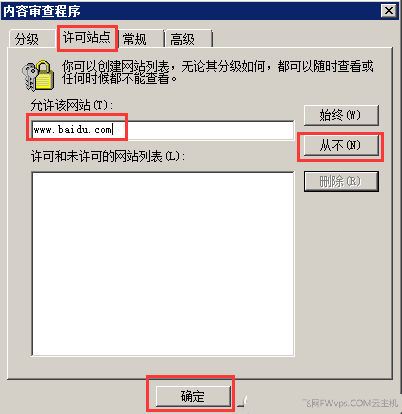Click the description text about creating website lists
Image resolution: width=402 pixels, height=414 pixels.
pos(217,72)
